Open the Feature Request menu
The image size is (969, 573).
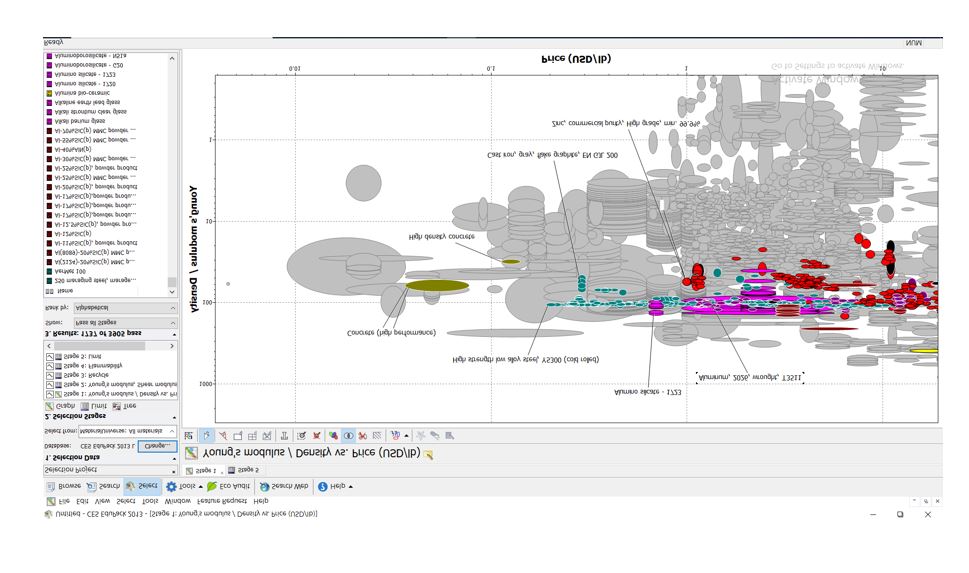click(x=222, y=501)
